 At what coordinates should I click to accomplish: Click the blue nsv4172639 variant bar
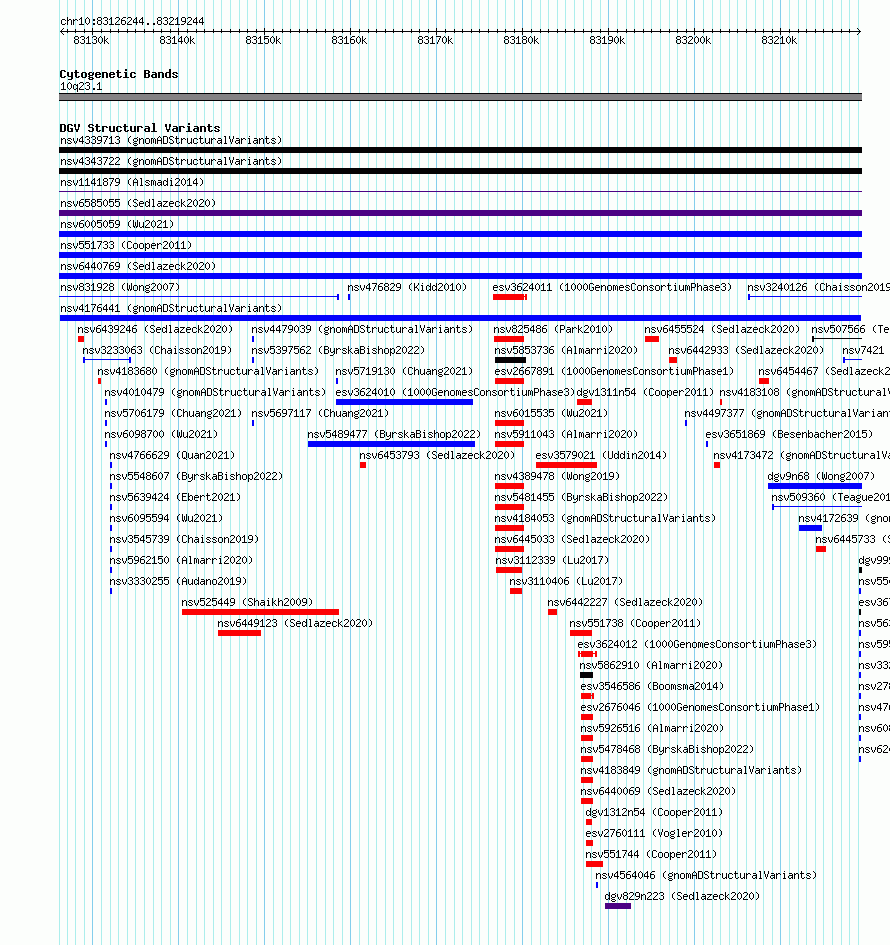[x=810, y=528]
